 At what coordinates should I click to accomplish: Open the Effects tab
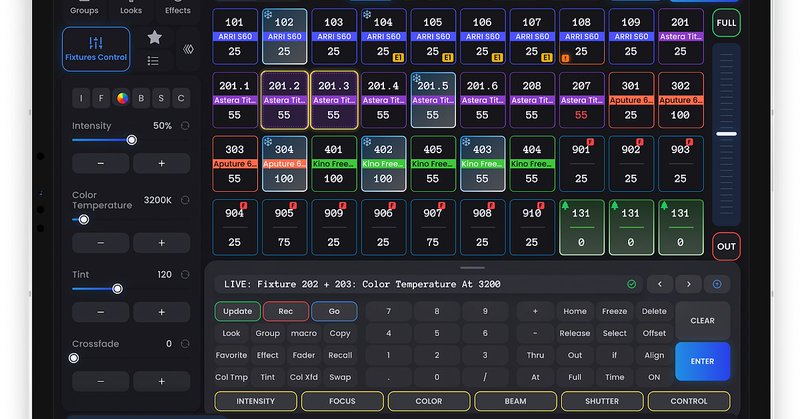178,9
